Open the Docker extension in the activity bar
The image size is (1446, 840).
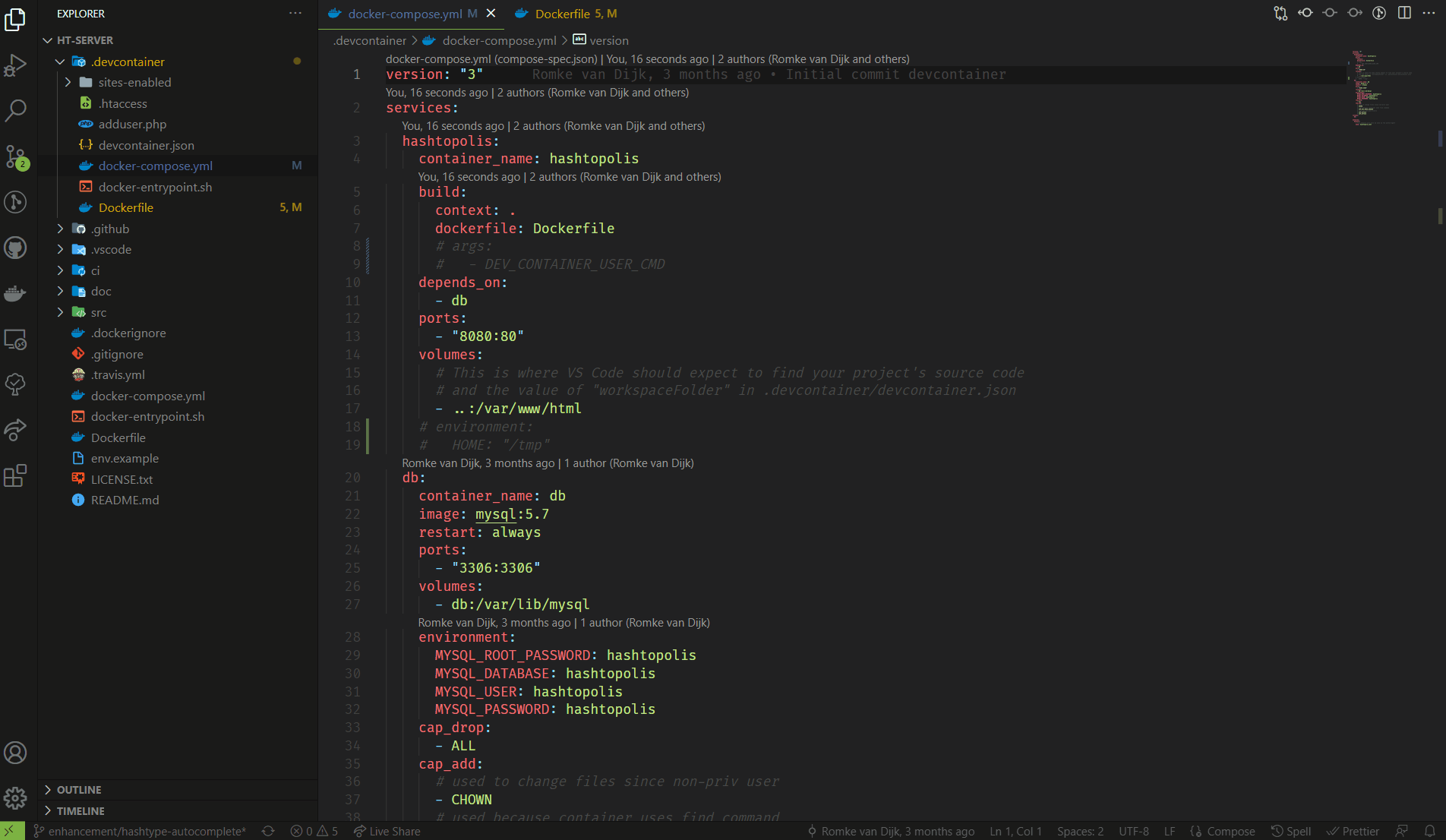[x=15, y=294]
